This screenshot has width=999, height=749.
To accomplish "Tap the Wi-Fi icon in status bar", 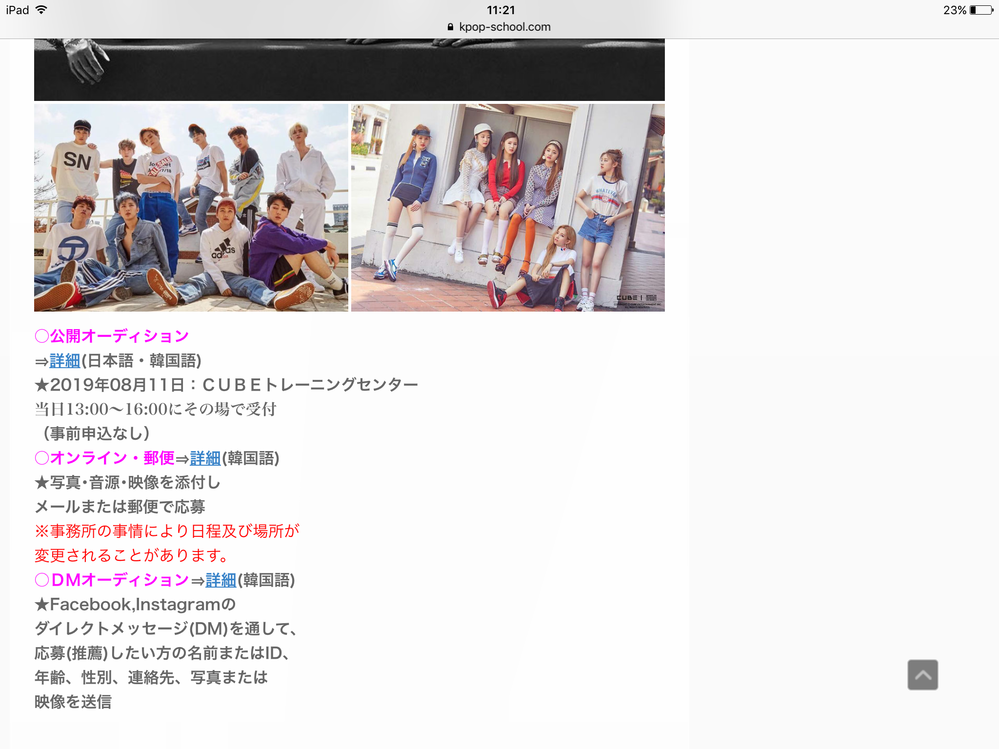I will tap(41, 10).
